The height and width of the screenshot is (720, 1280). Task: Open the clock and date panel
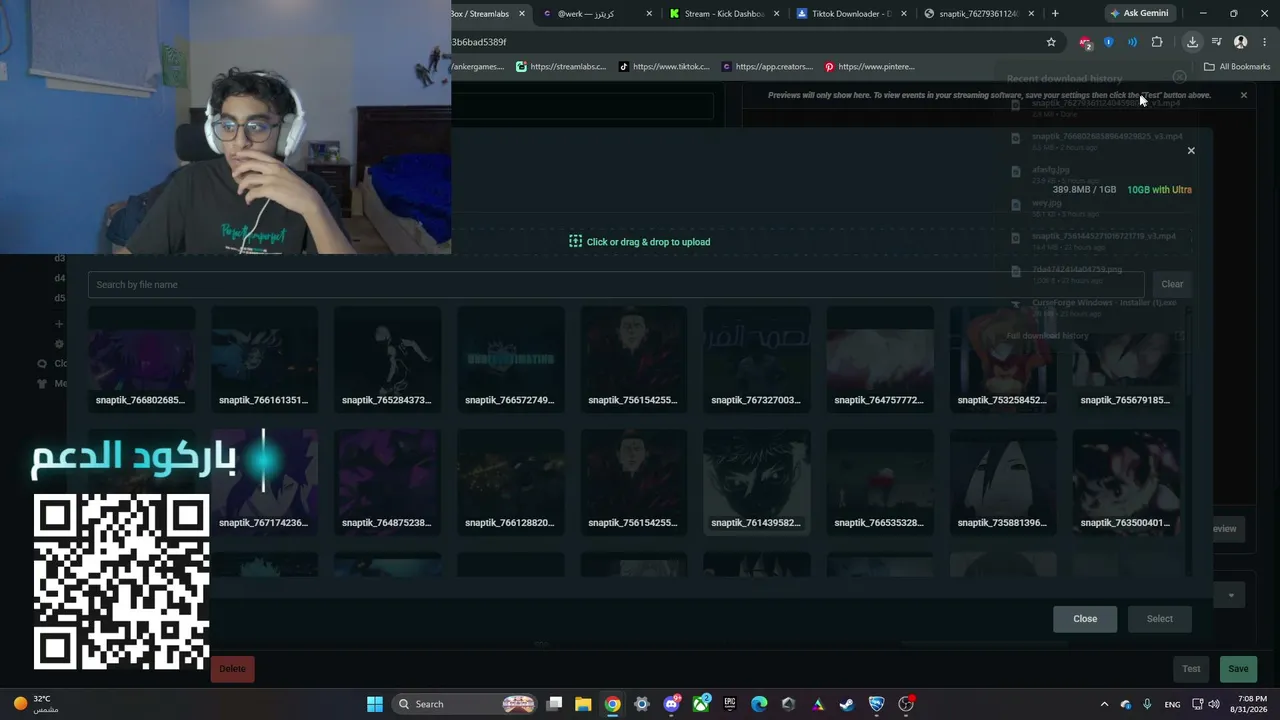(1251, 704)
